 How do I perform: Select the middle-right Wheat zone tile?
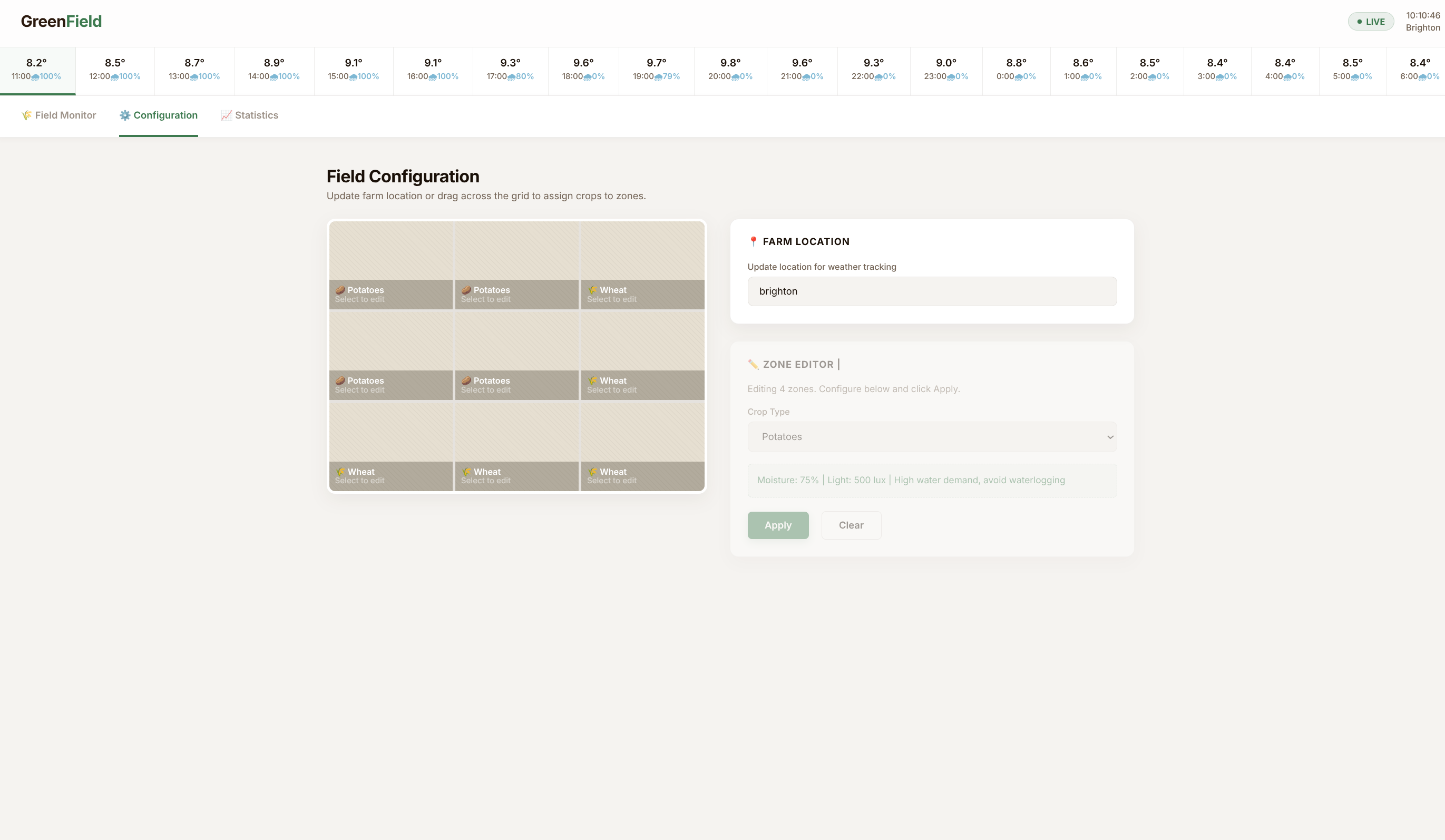click(642, 356)
